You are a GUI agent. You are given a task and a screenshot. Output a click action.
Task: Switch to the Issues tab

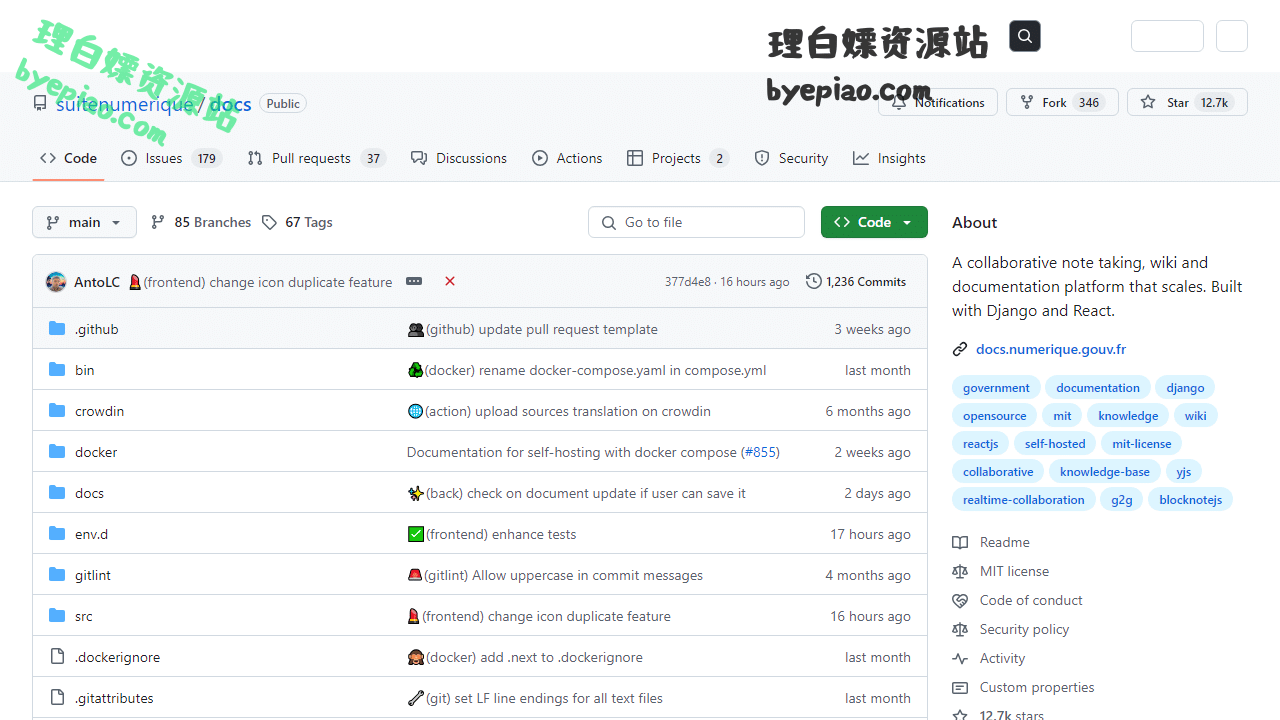(171, 158)
